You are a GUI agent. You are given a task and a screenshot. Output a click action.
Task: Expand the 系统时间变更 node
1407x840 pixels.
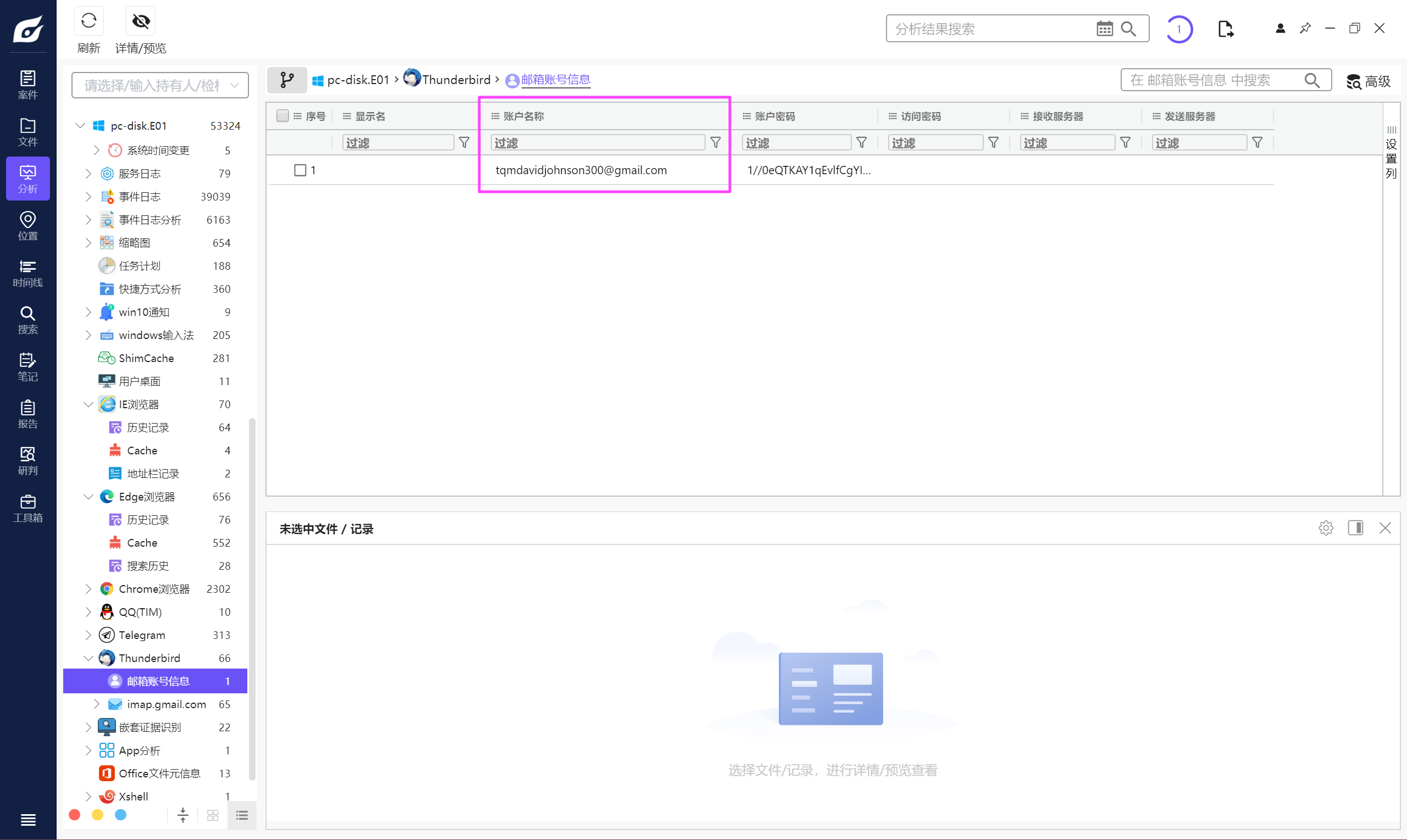tap(96, 151)
